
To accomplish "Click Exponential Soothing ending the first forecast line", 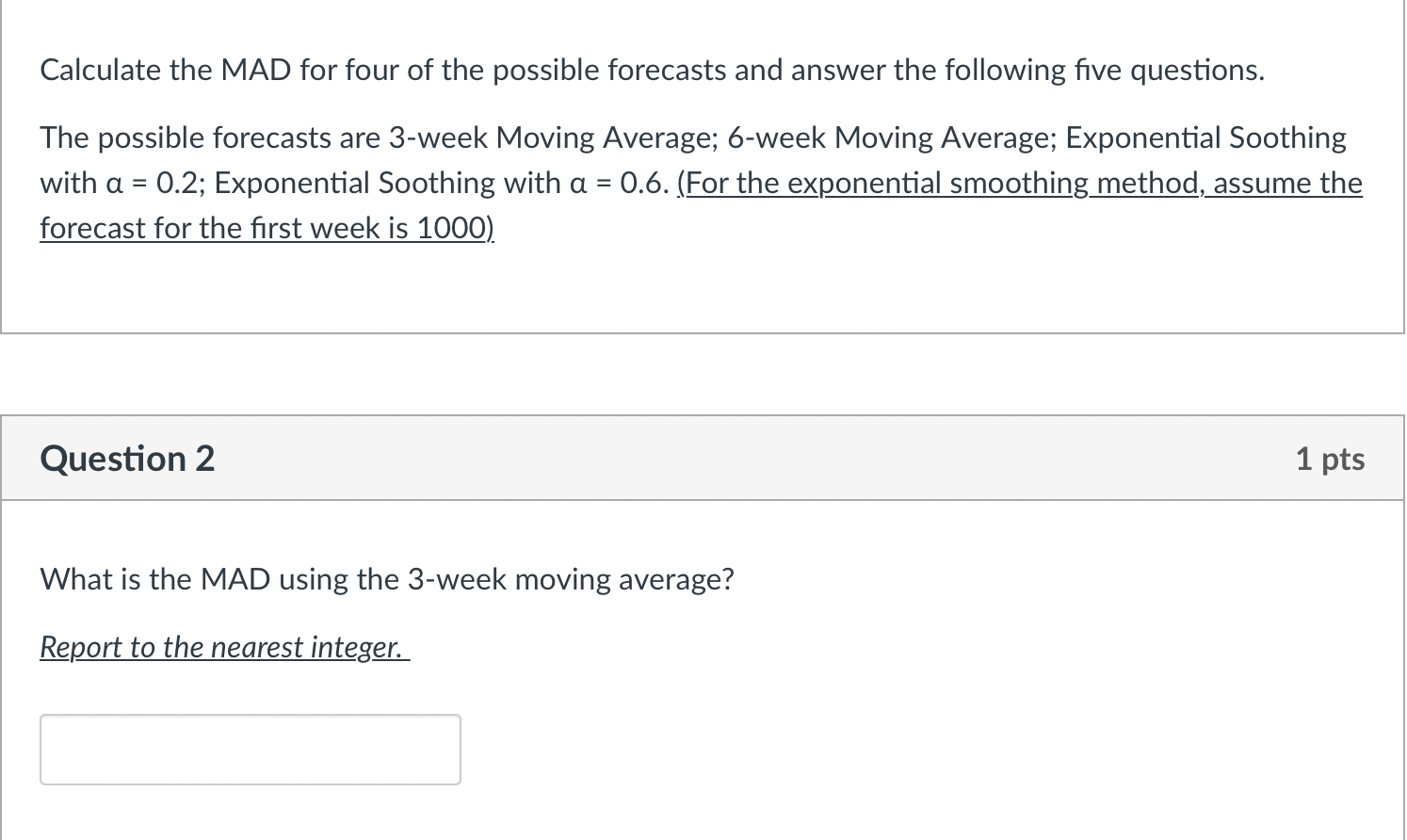I will (1206, 138).
